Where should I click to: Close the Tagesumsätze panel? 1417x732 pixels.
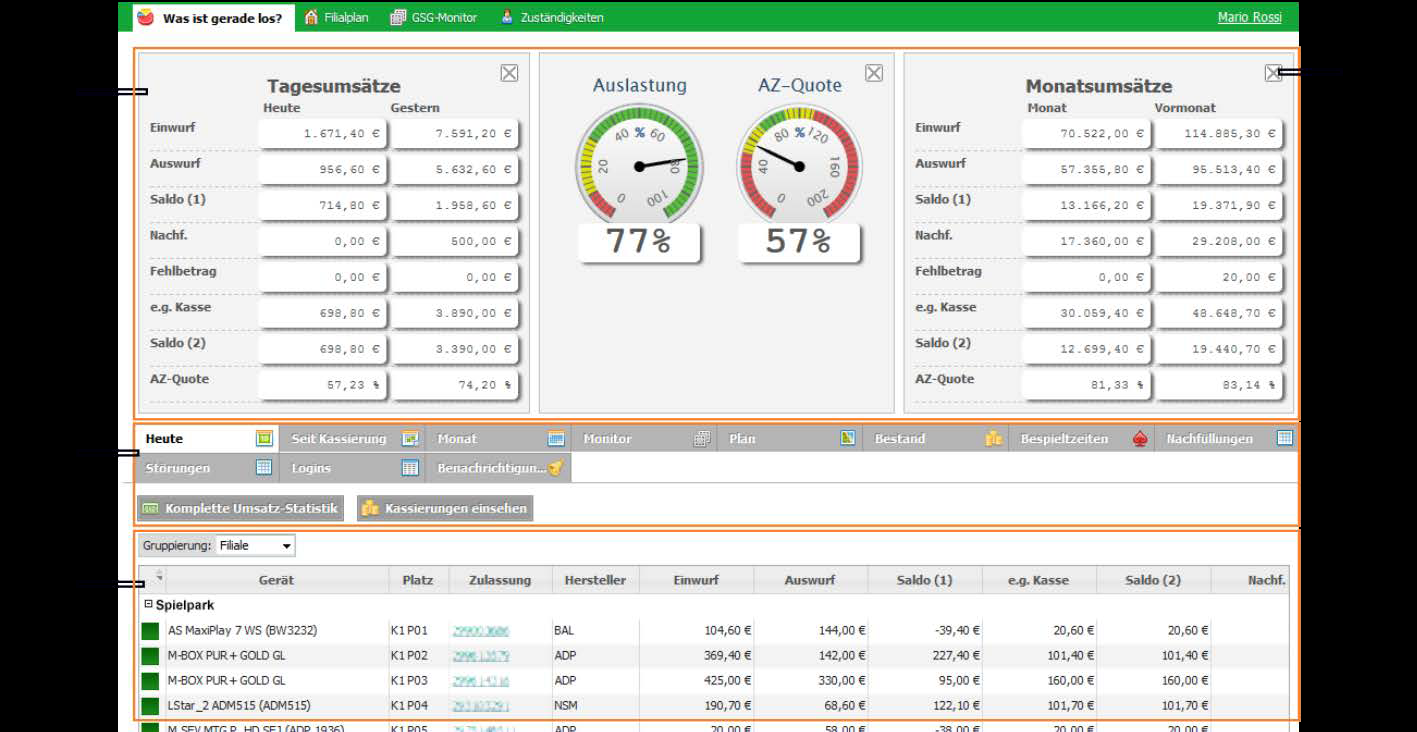point(509,72)
